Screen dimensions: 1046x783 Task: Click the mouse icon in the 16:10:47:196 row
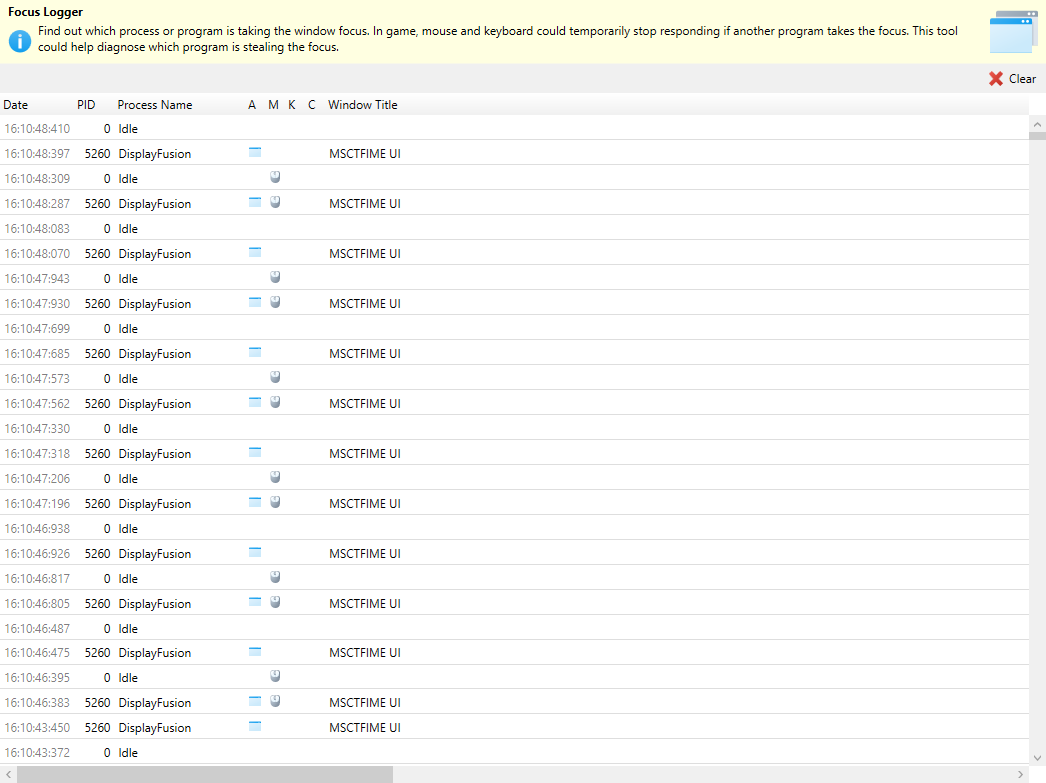click(275, 502)
